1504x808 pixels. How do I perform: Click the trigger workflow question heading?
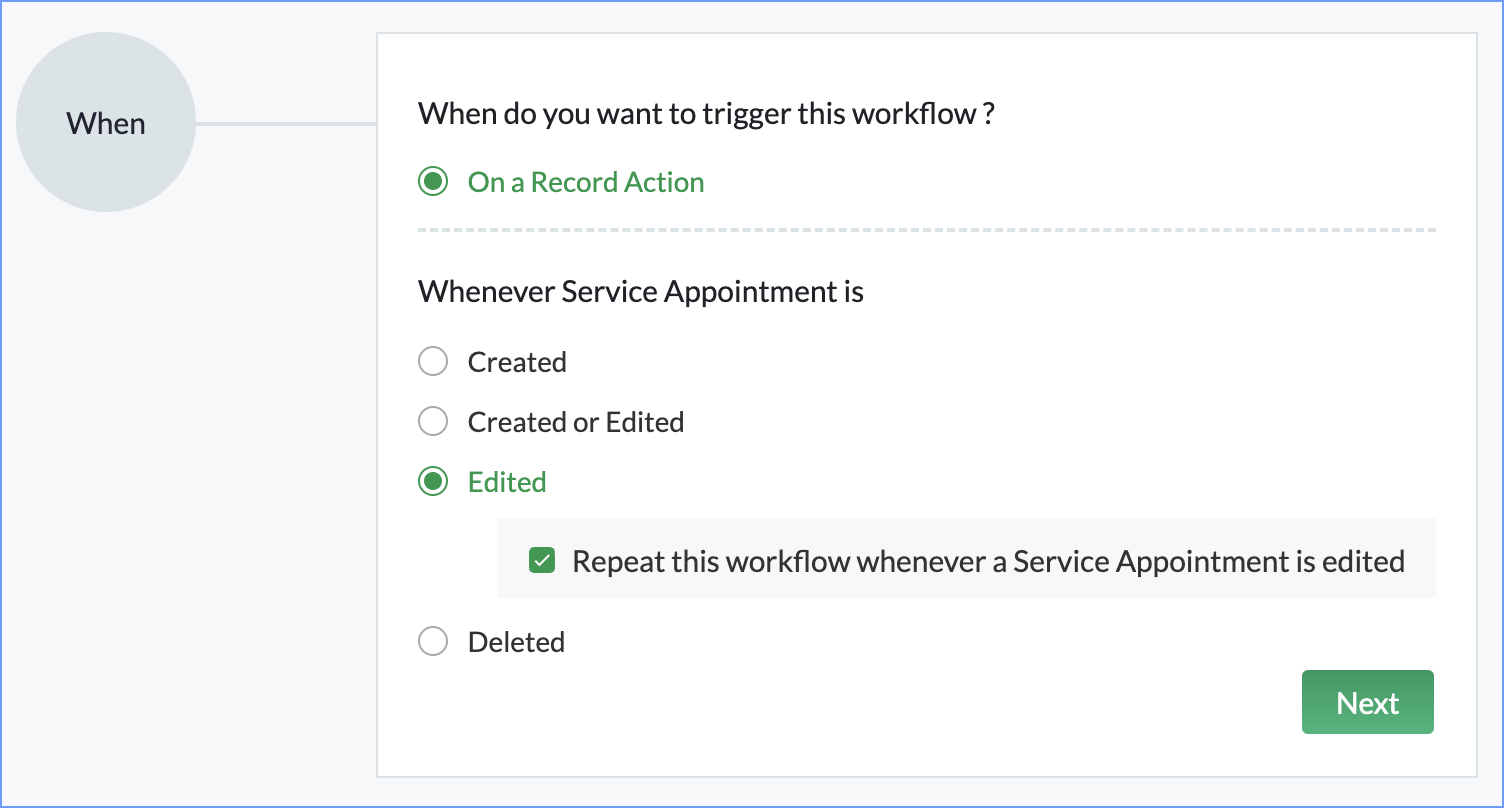pyautogui.click(x=706, y=114)
